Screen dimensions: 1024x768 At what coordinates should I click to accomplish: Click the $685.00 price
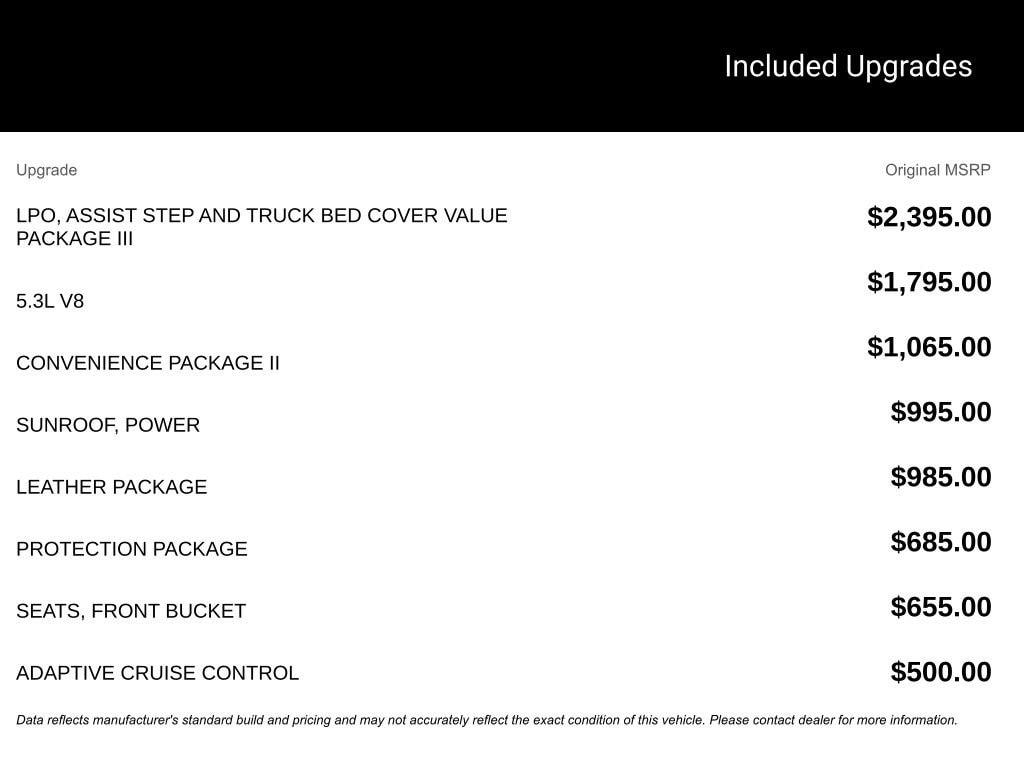coord(941,542)
